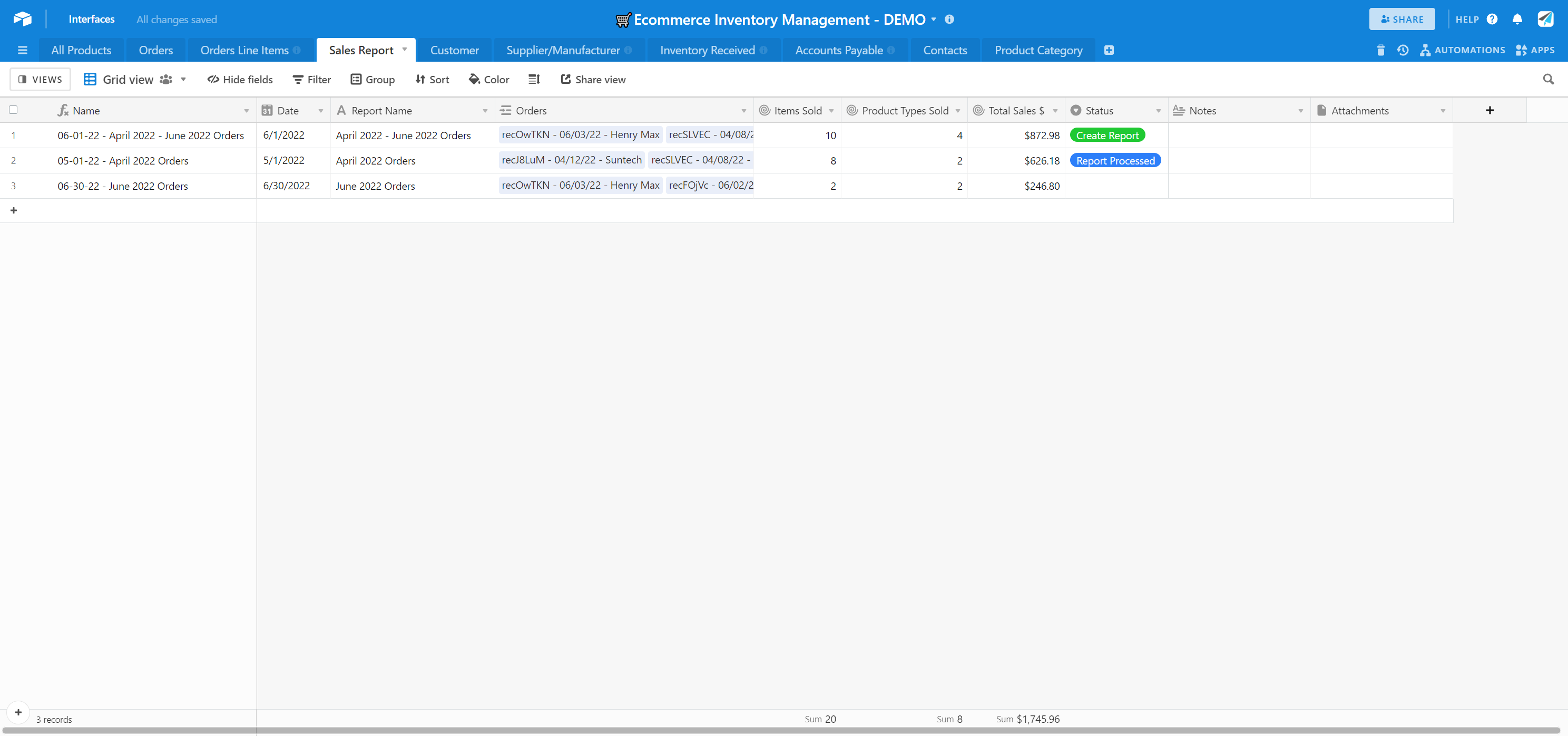Screen dimensions: 1568x736
Task: Open the Sales Report view name dropdown
Action: click(404, 50)
